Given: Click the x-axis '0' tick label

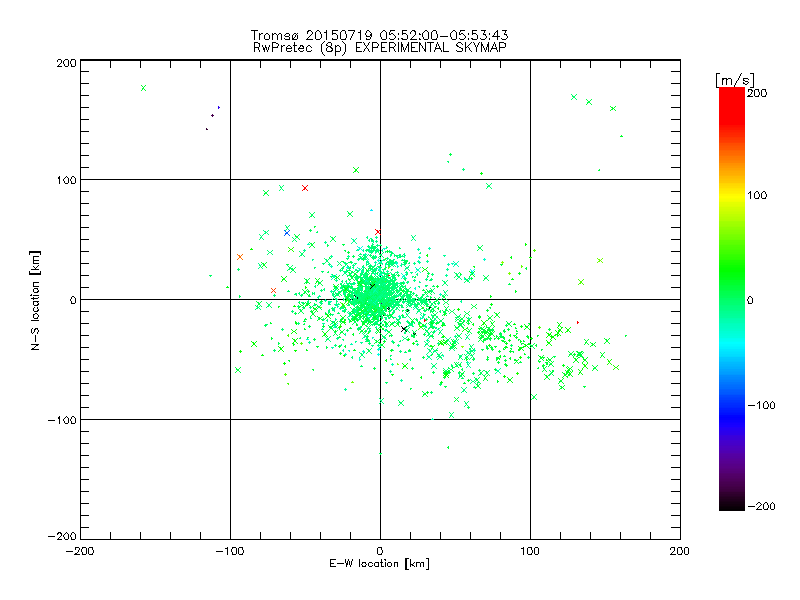Looking at the screenshot, I should tap(380, 551).
